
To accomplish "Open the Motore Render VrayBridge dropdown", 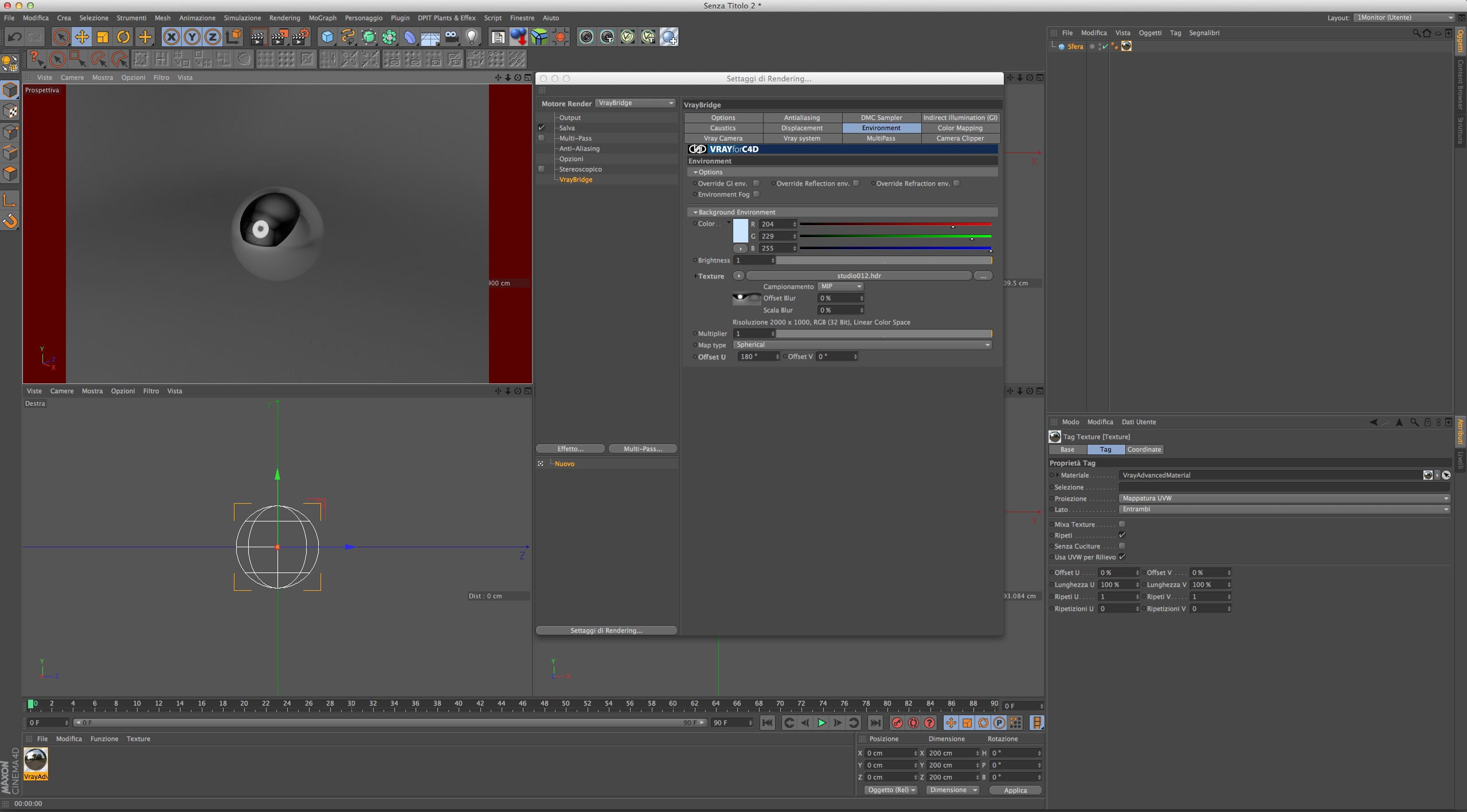I will click(x=635, y=103).
